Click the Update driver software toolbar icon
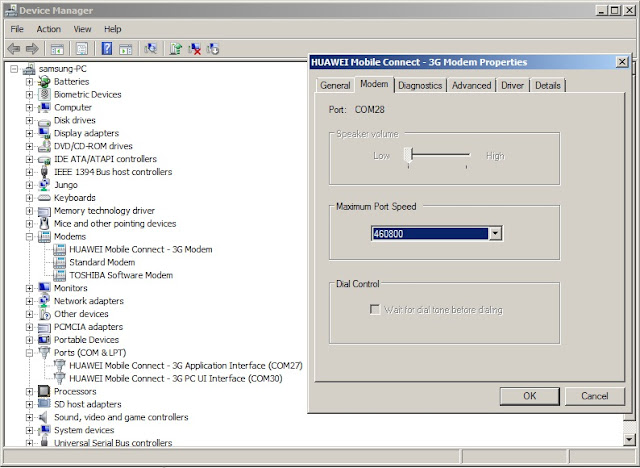Screen dimensions: 640x468 pos(176,49)
